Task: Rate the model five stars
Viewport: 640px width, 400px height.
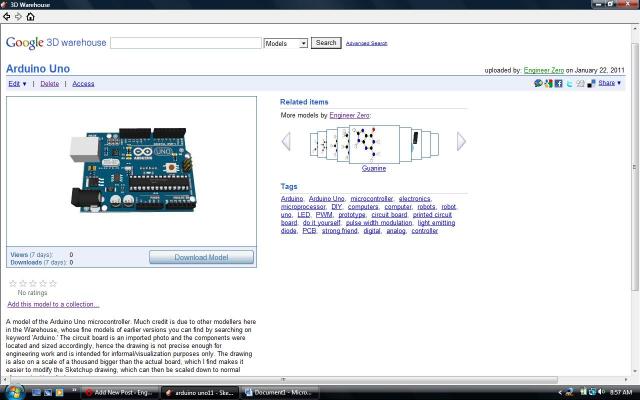Action: [x=53, y=283]
